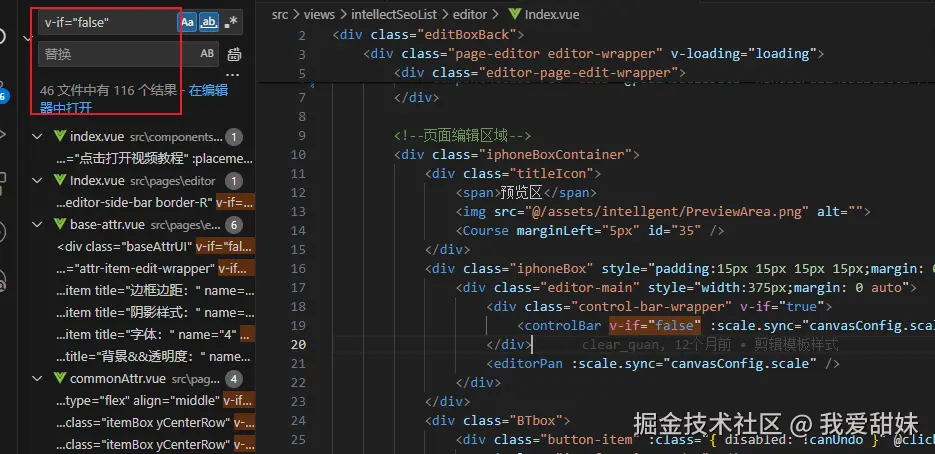This screenshot has width=935, height=454.
Task: Toggle the Match Case option in search
Action: click(x=187, y=22)
